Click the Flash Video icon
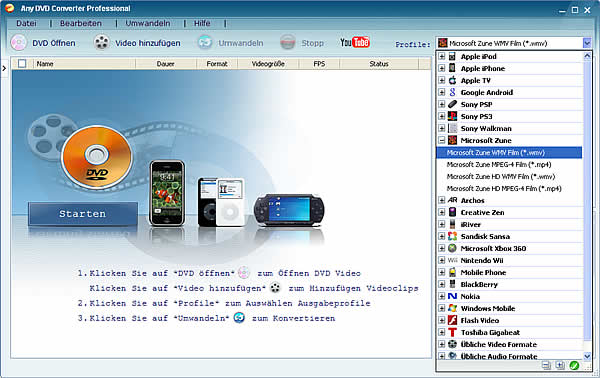 452,320
